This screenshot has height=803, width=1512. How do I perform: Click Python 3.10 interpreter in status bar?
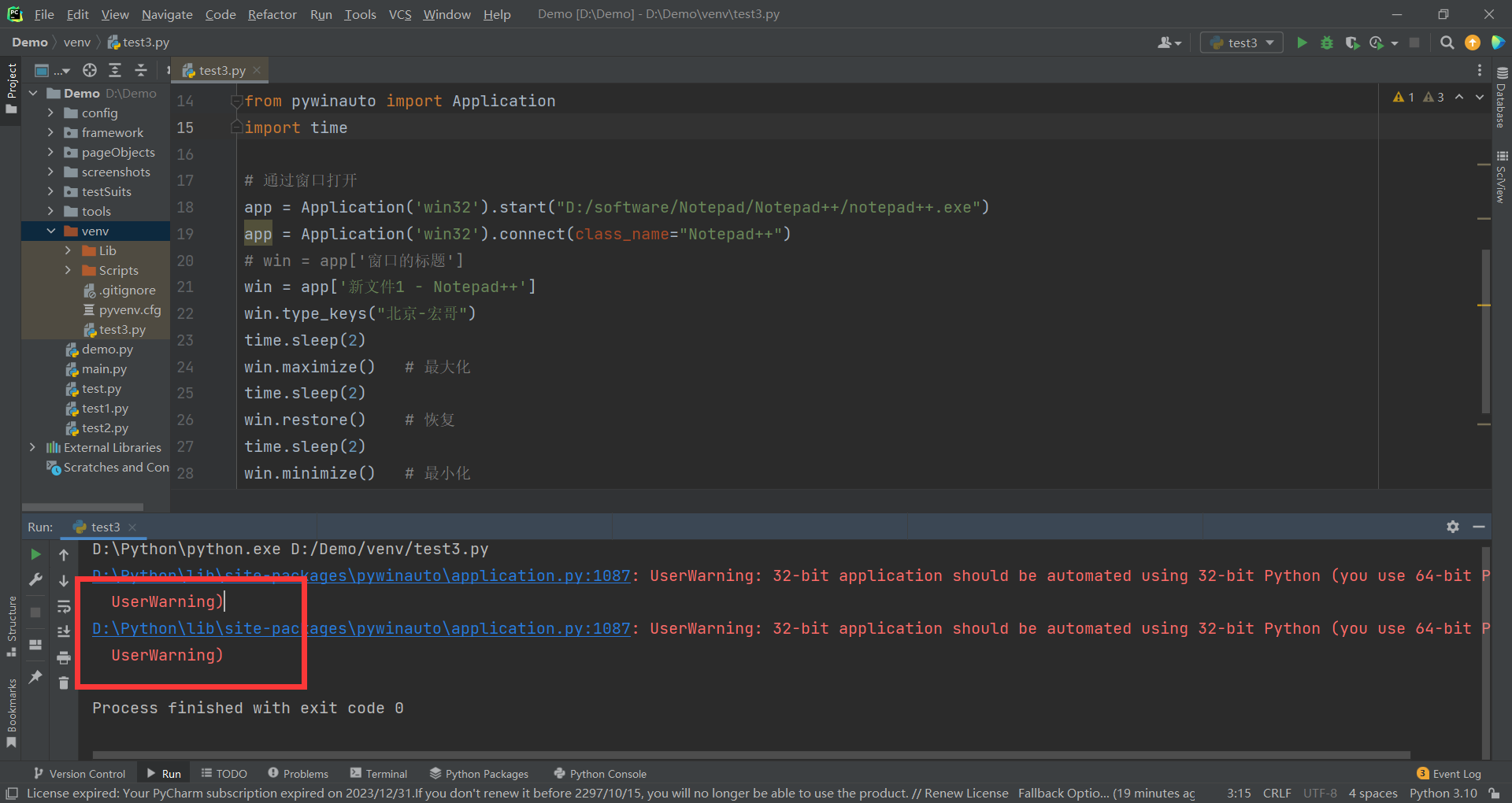(x=1443, y=793)
